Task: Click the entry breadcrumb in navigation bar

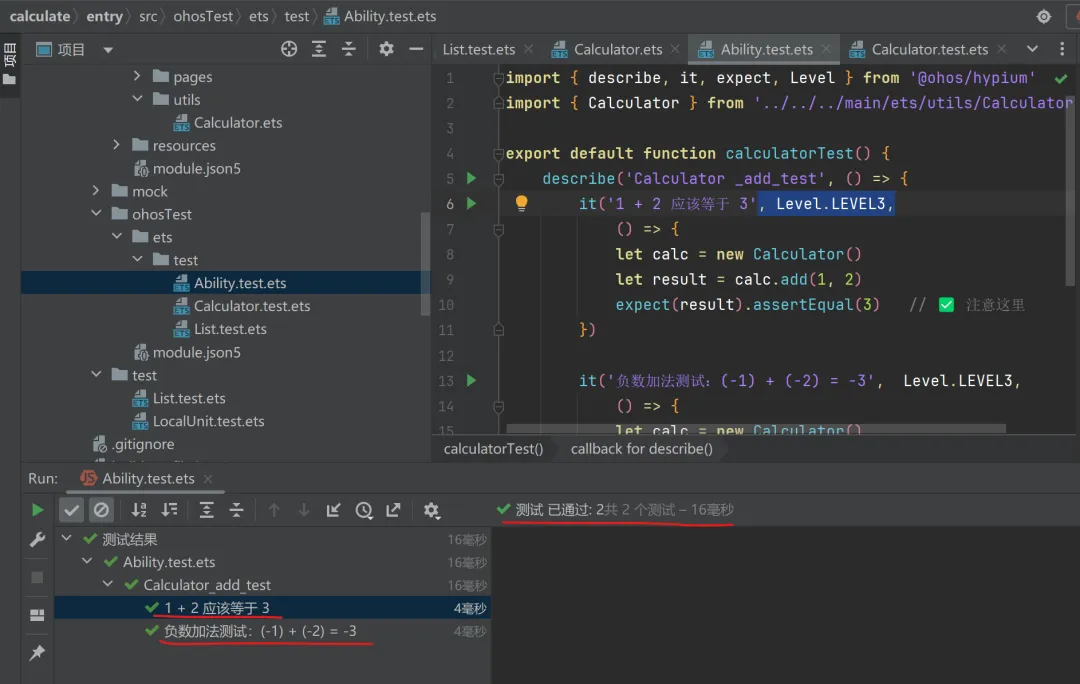Action: pos(104,16)
